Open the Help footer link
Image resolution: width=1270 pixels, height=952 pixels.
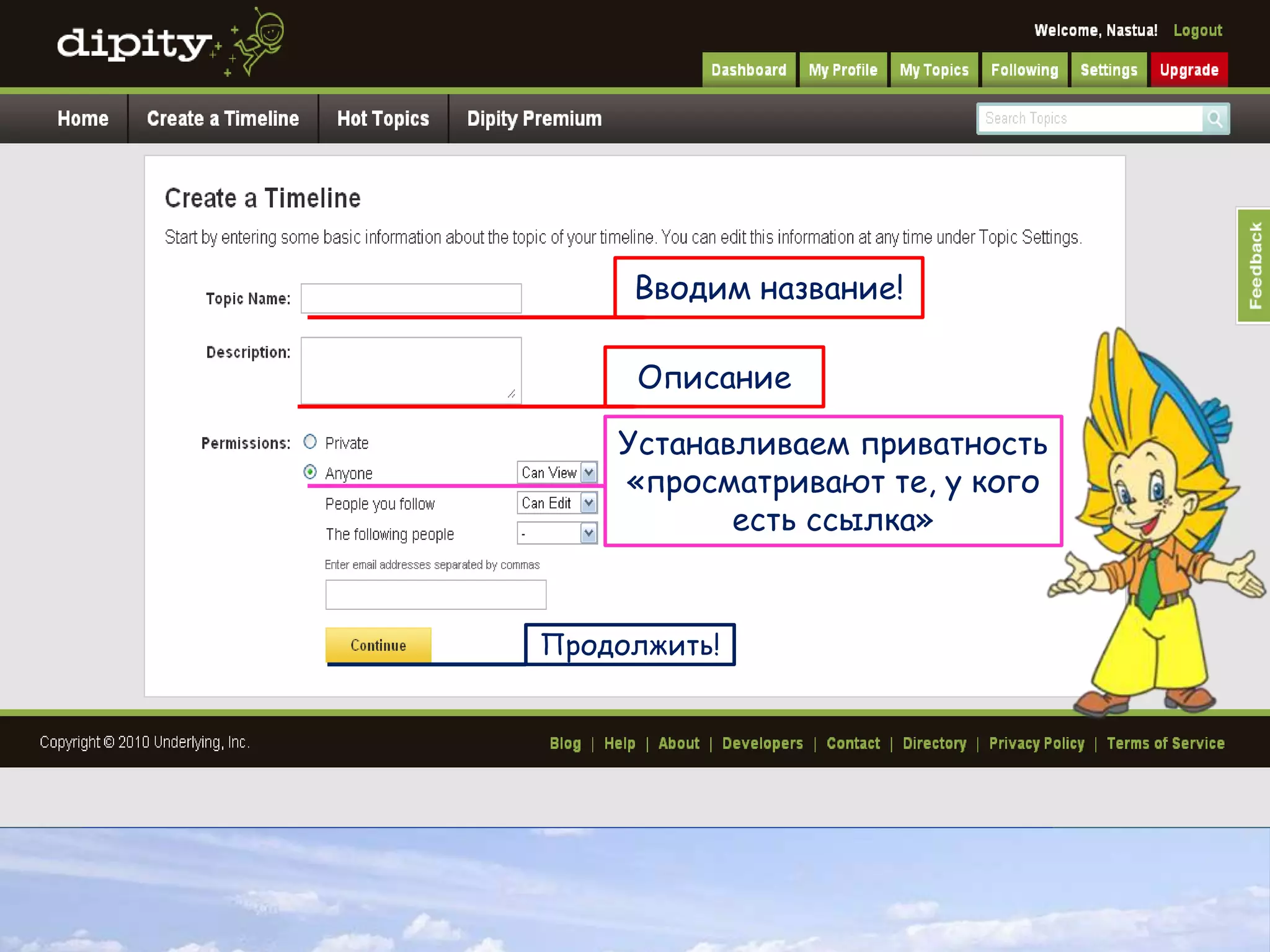click(619, 743)
